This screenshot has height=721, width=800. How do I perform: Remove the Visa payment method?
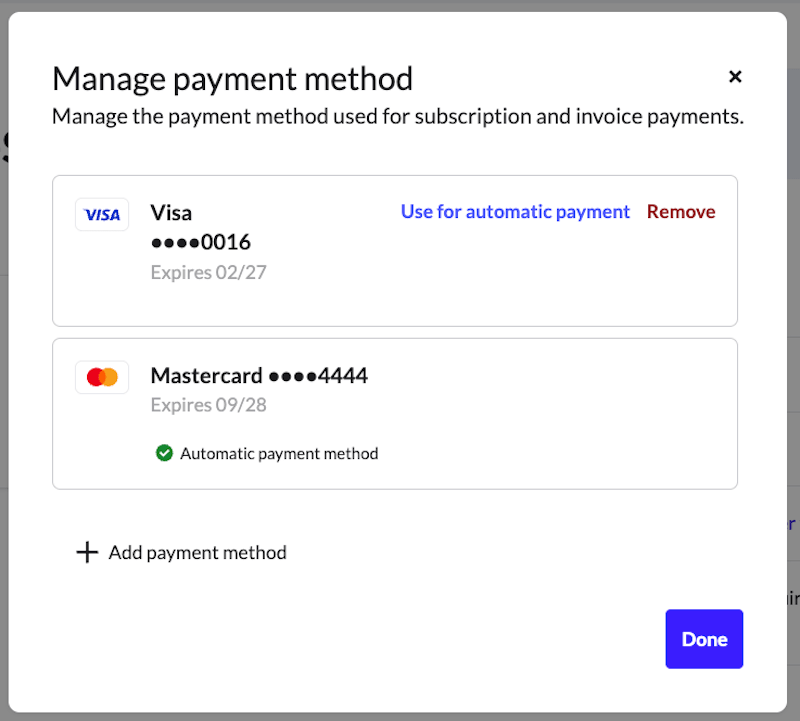(681, 211)
